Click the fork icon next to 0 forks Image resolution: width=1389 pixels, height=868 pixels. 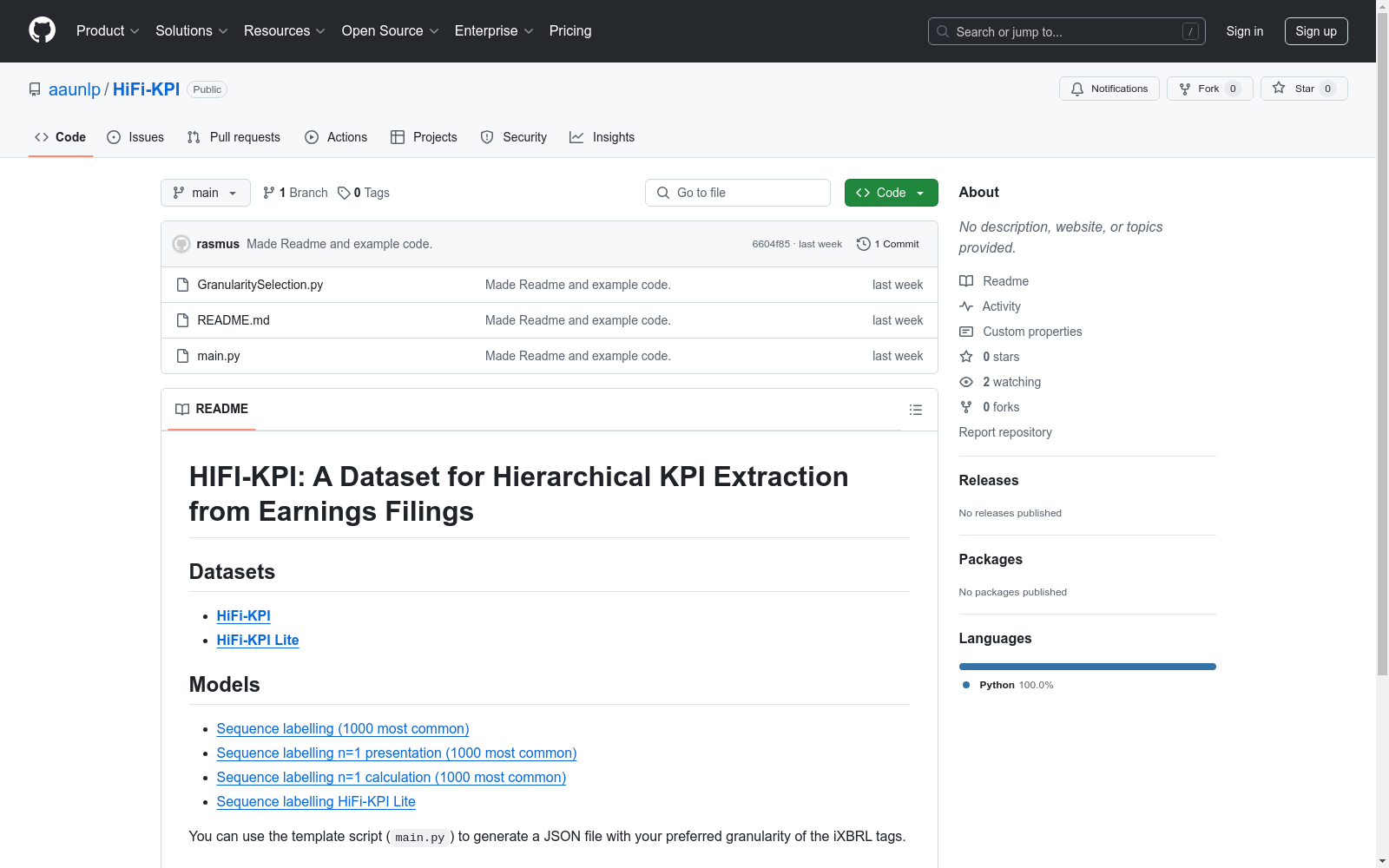(x=966, y=407)
